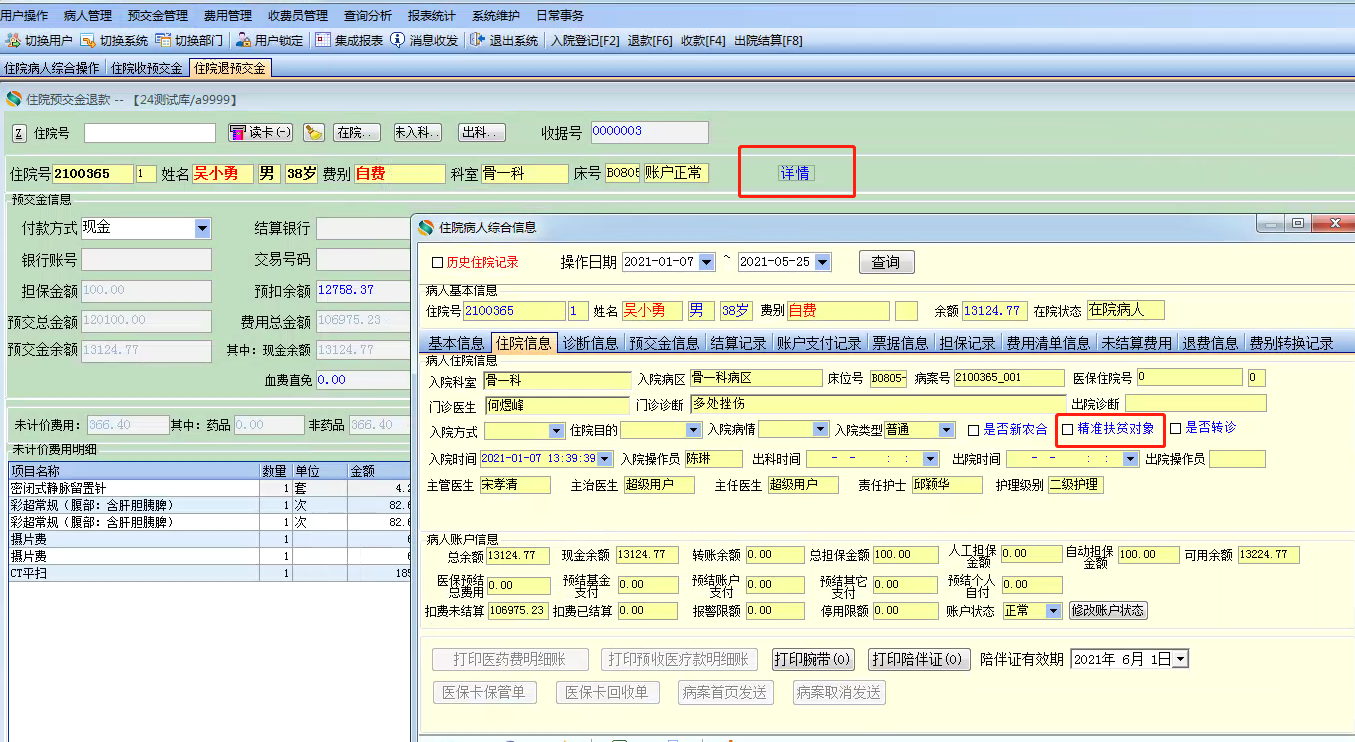Image resolution: width=1355 pixels, height=742 pixels.
Task: Tick the 历史住院记录 checkbox
Action: [x=437, y=263]
